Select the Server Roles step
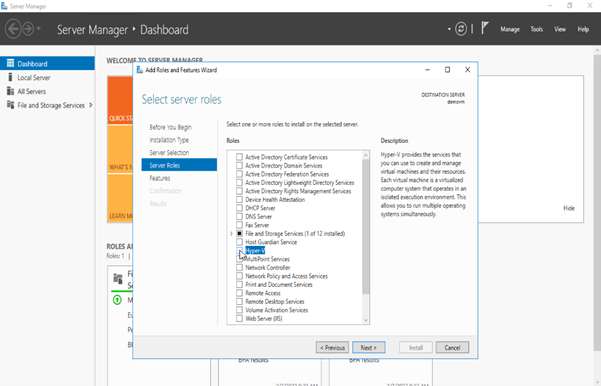601x386 pixels. (179, 165)
